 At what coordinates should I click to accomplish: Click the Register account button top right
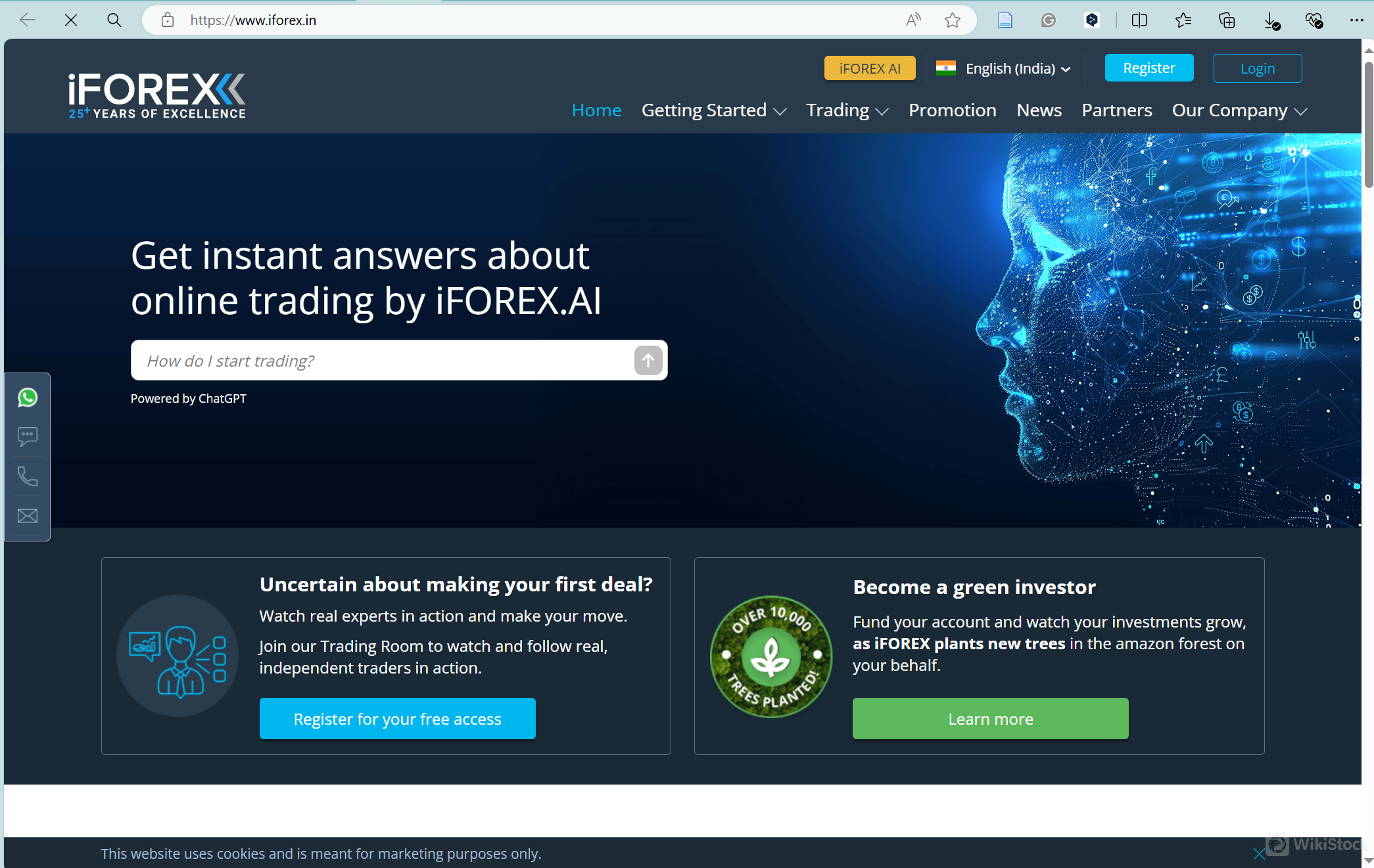[x=1149, y=68]
